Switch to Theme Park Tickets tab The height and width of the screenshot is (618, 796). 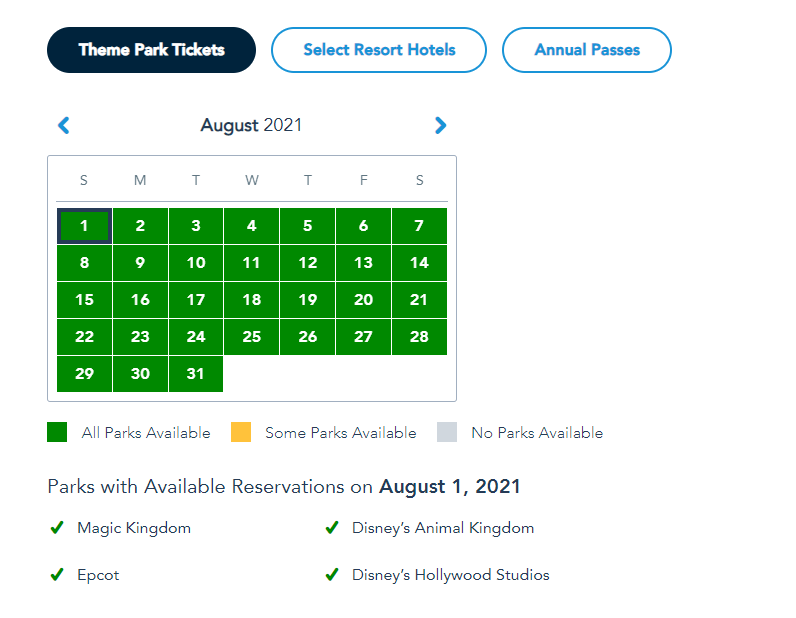tap(151, 50)
